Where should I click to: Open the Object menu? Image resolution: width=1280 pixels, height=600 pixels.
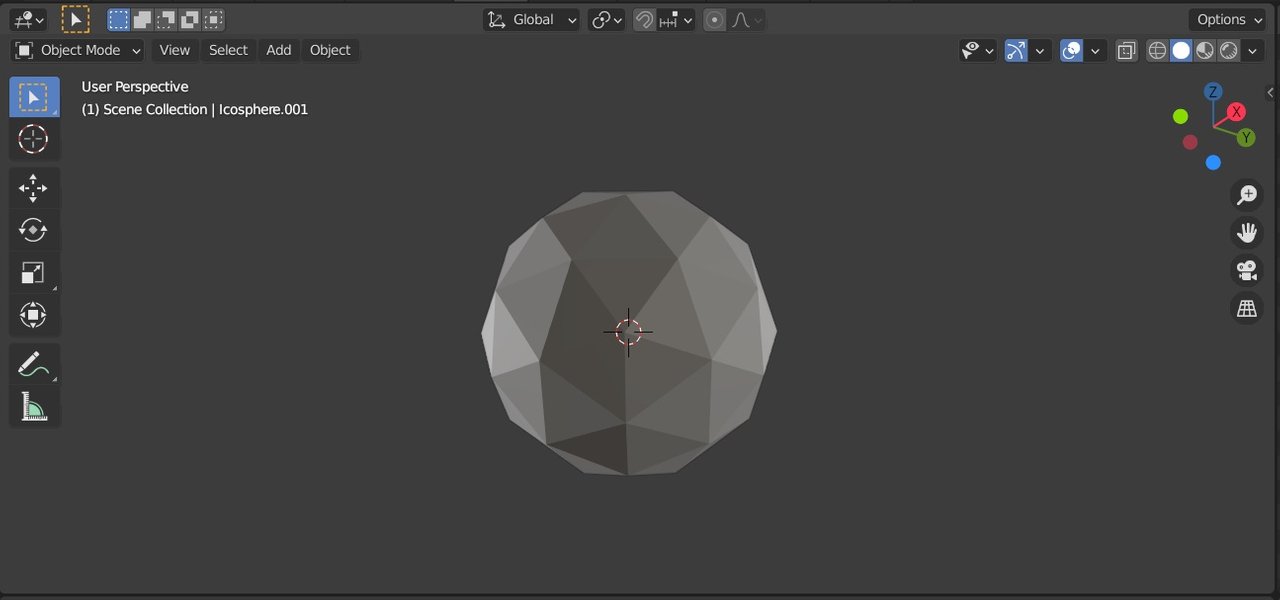(330, 50)
